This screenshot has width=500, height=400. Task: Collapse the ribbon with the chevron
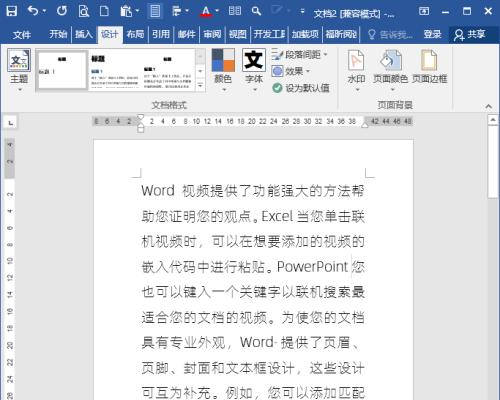click(x=489, y=106)
